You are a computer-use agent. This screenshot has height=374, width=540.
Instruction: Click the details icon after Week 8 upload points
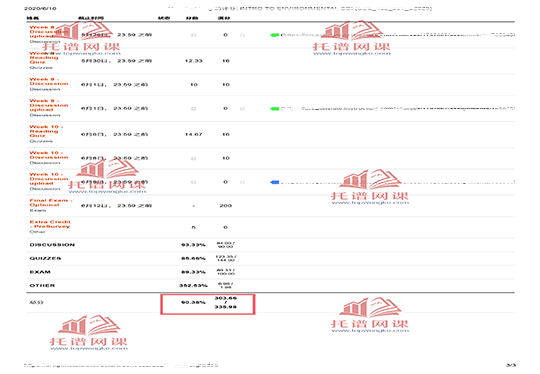tap(242, 35)
